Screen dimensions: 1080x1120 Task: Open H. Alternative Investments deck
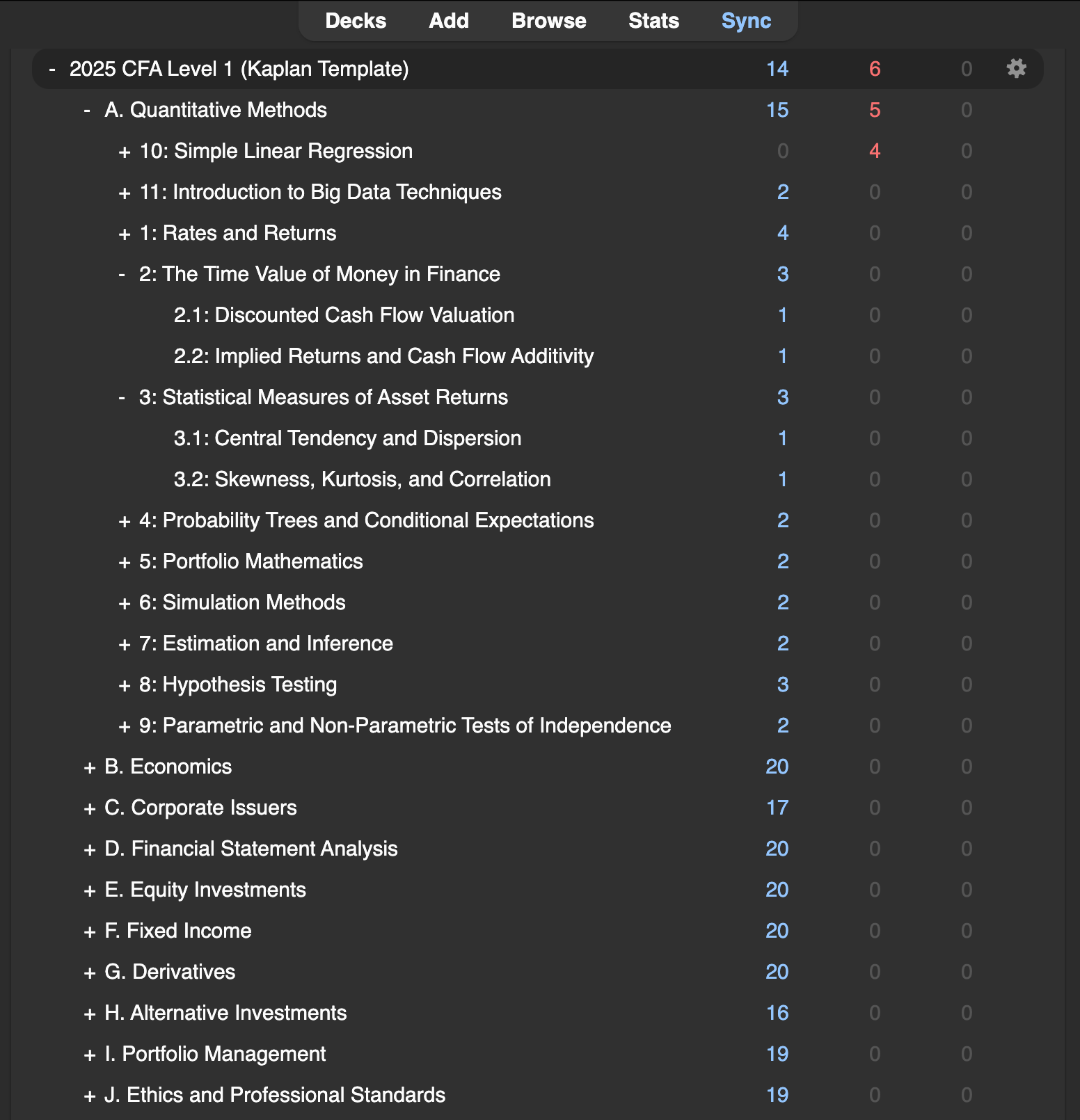point(225,1013)
